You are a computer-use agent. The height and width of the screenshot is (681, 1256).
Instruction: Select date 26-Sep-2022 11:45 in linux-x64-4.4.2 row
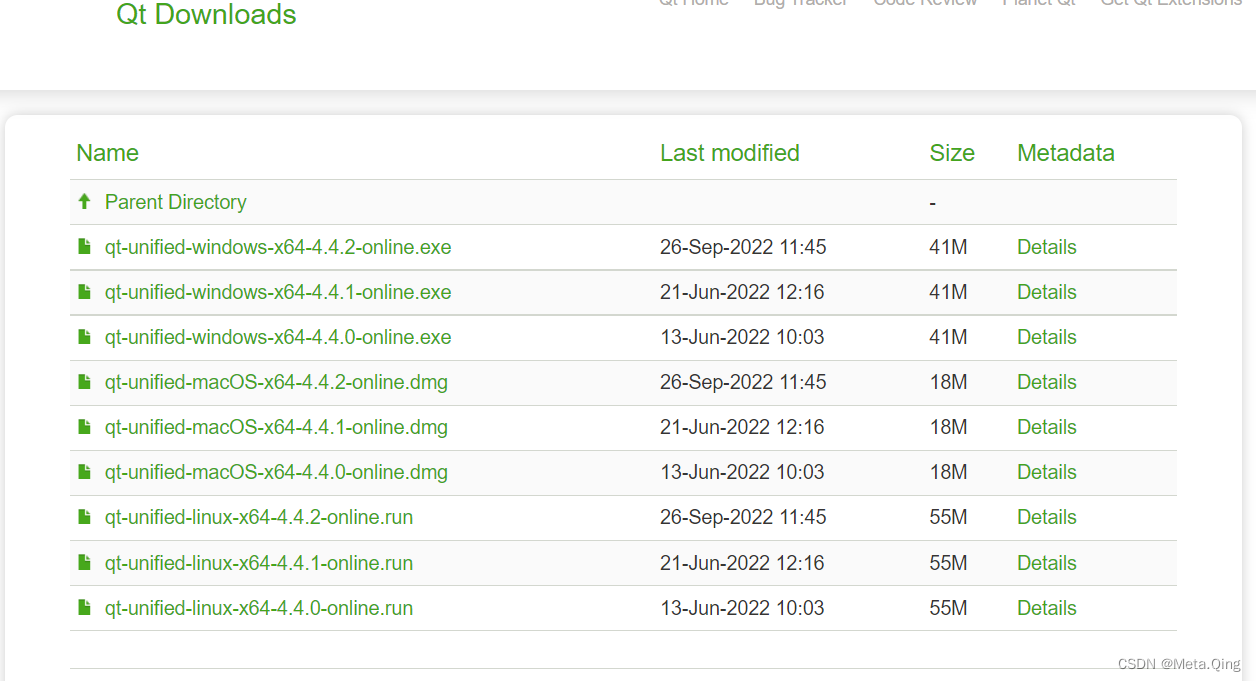[743, 517]
